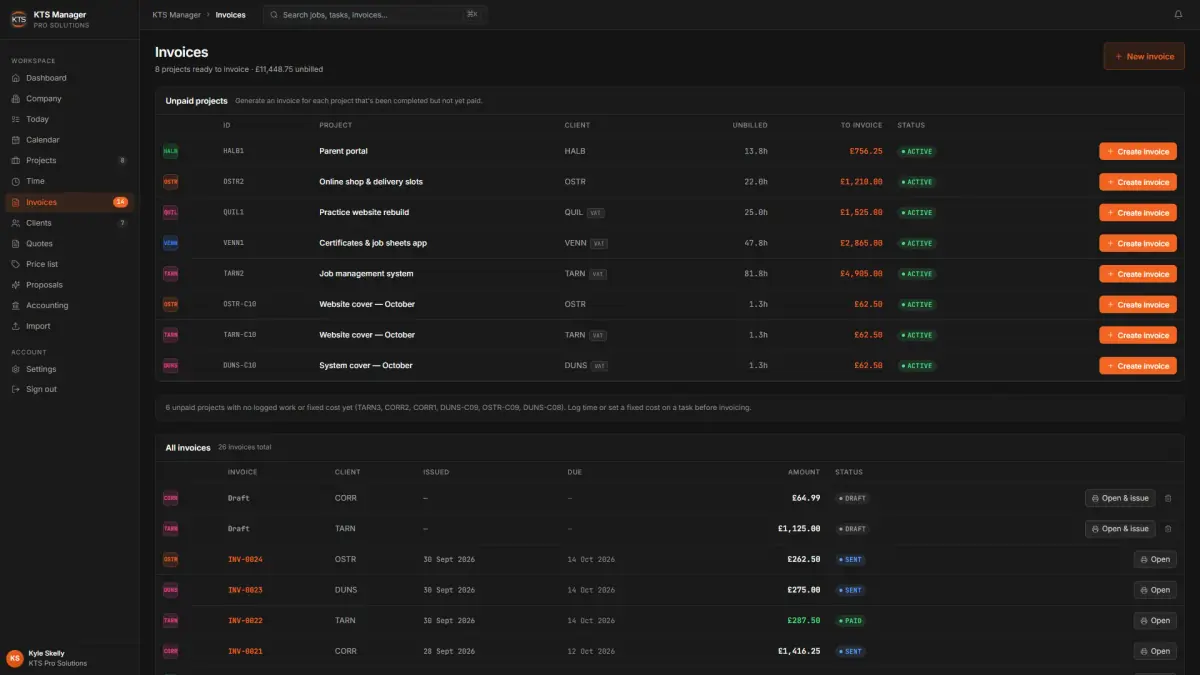Open invoice INV-0021
This screenshot has width=1200, height=675.
tap(1155, 651)
